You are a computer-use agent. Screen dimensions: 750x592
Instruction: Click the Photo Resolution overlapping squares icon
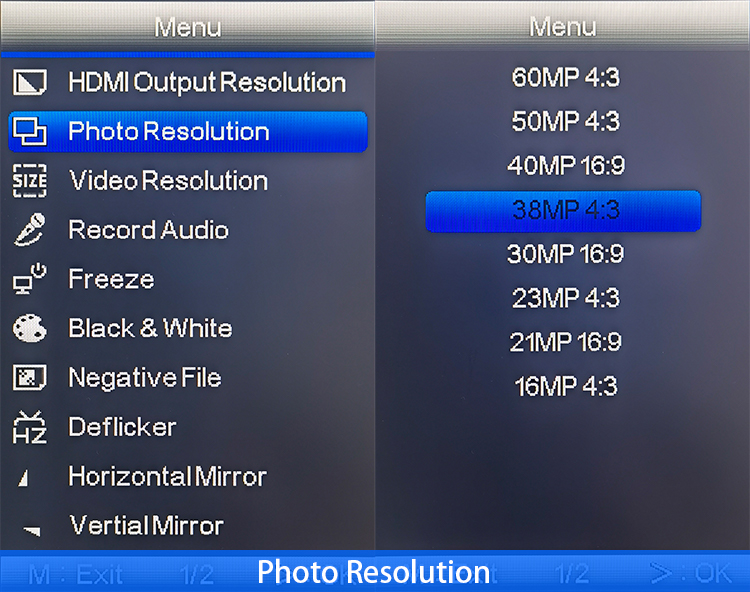coord(30,132)
